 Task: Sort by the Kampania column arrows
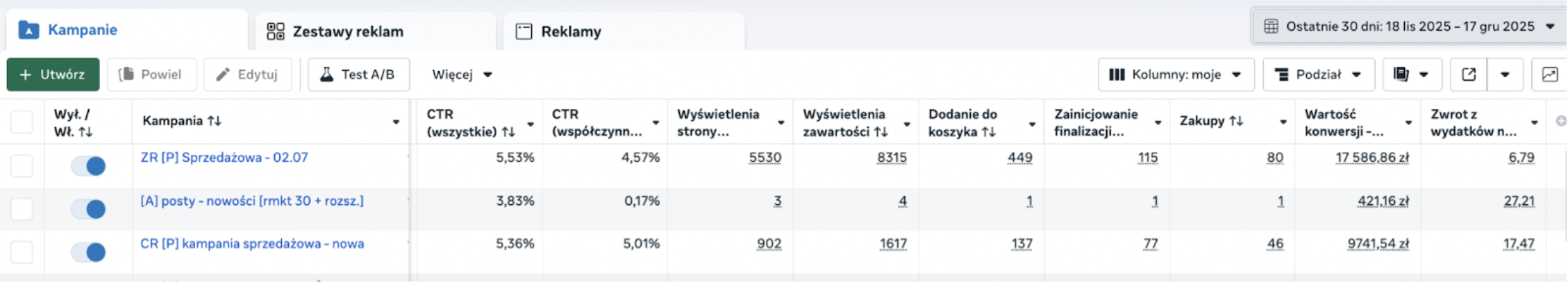tap(215, 121)
